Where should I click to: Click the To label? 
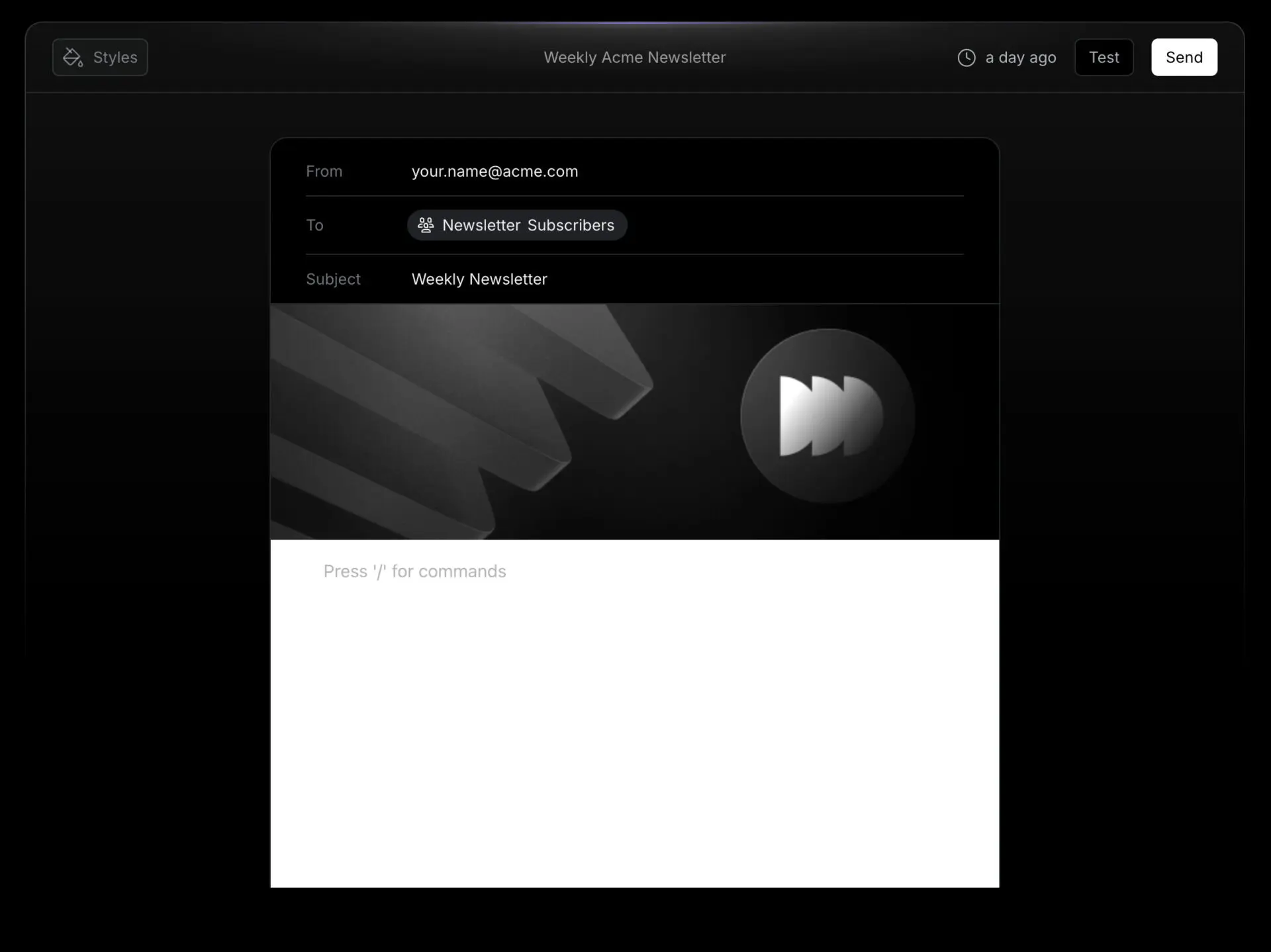pos(314,225)
